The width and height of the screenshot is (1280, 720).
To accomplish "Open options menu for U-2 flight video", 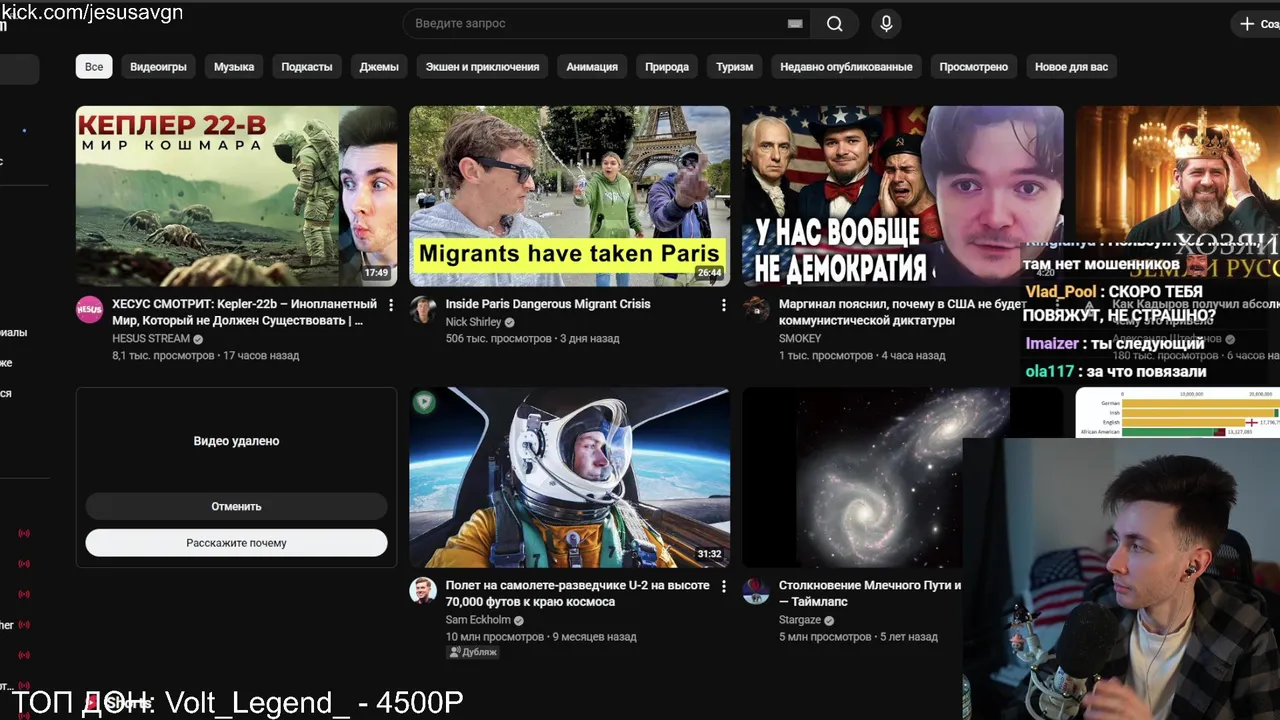I will [x=724, y=587].
